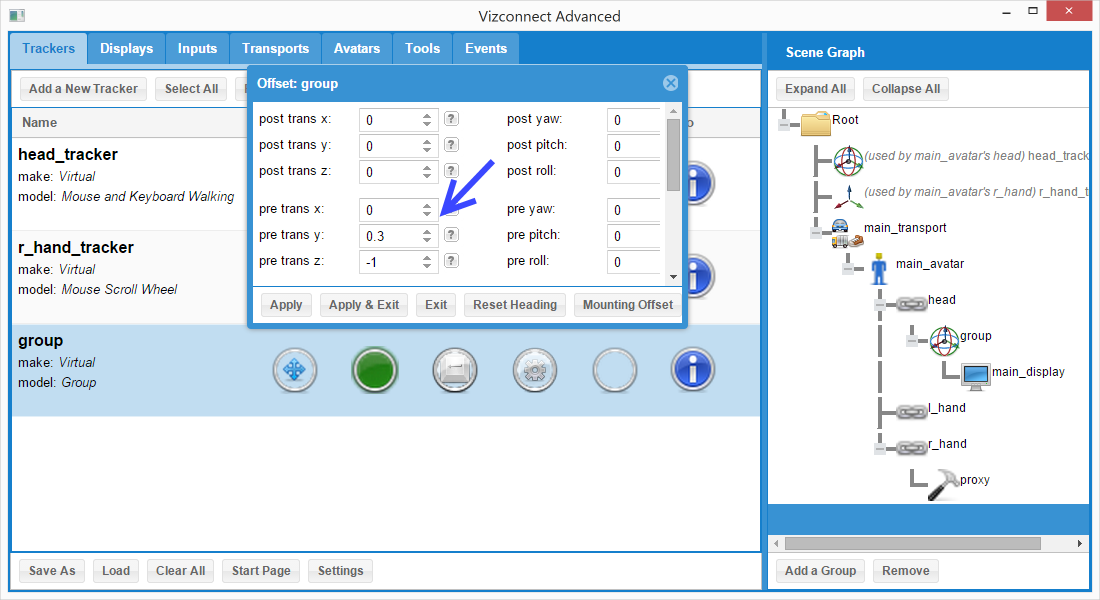This screenshot has height=600, width=1100.
Task: Collapse the main_avatar tree node
Action: [x=851, y=268]
